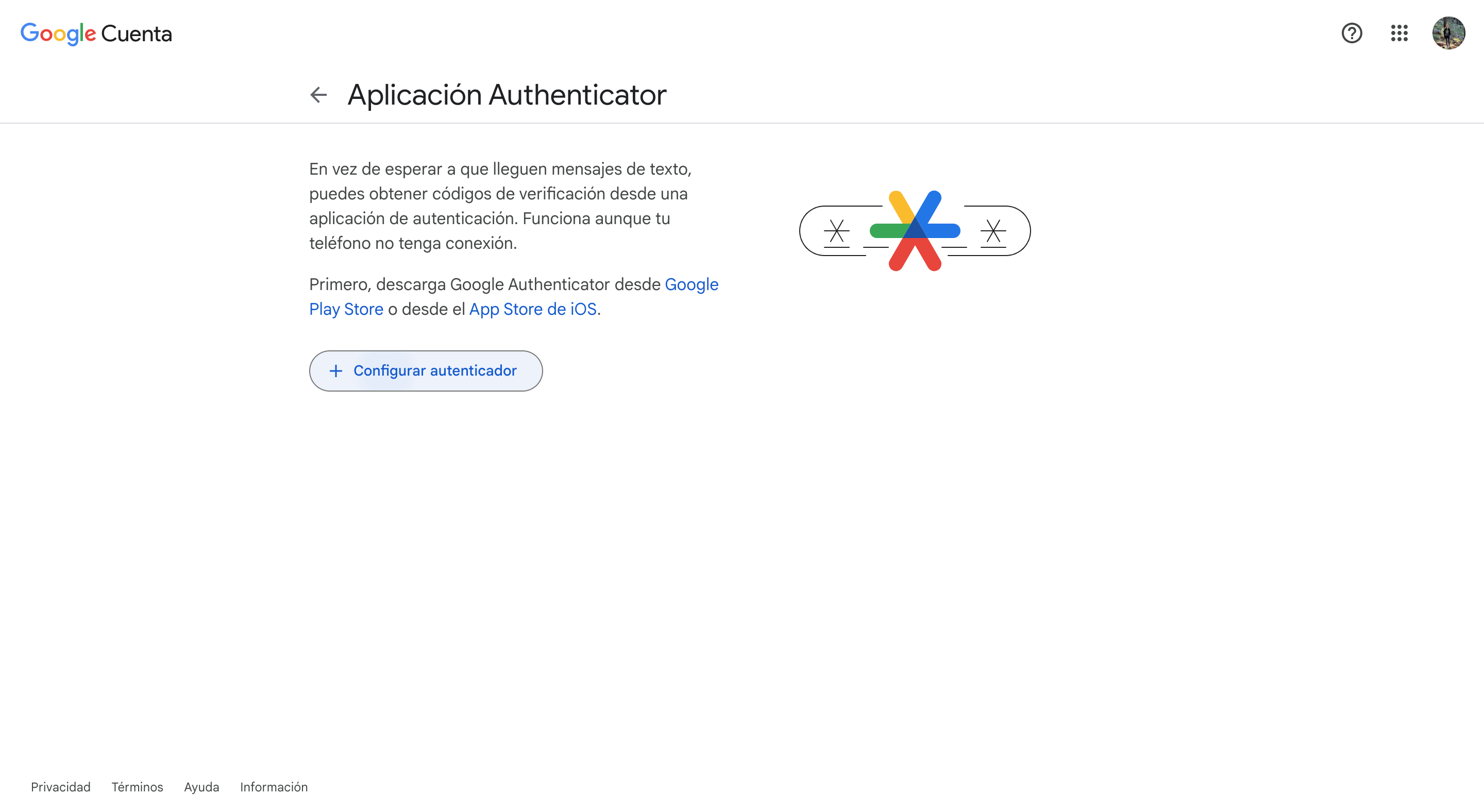Screen dimensions: 1484x812
Task: Open Ayuda footer link
Action: pyautogui.click(x=201, y=787)
